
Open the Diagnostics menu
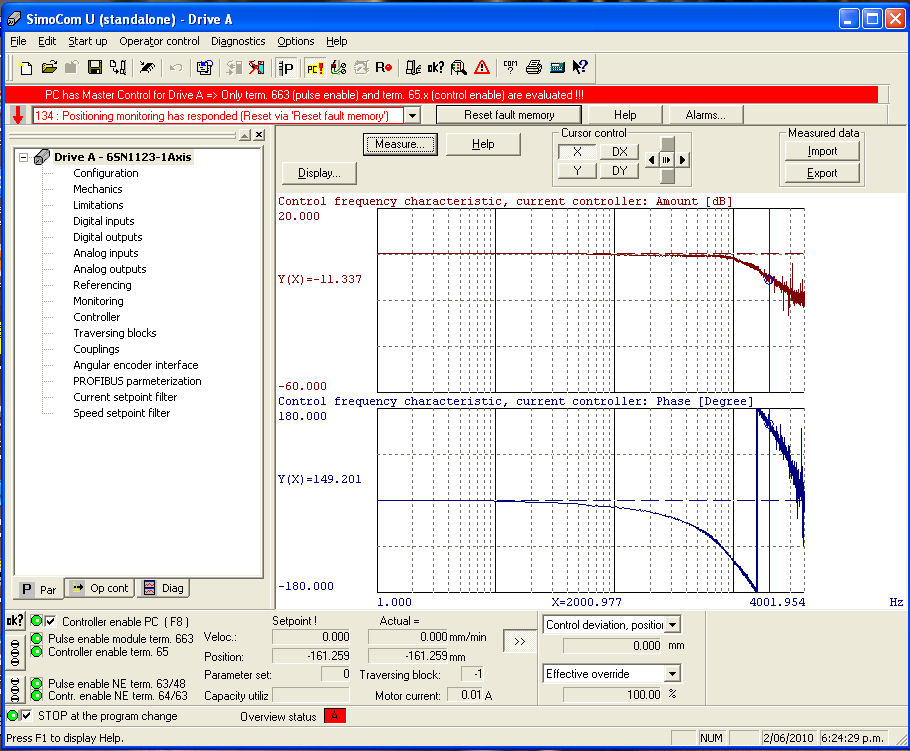(x=238, y=41)
